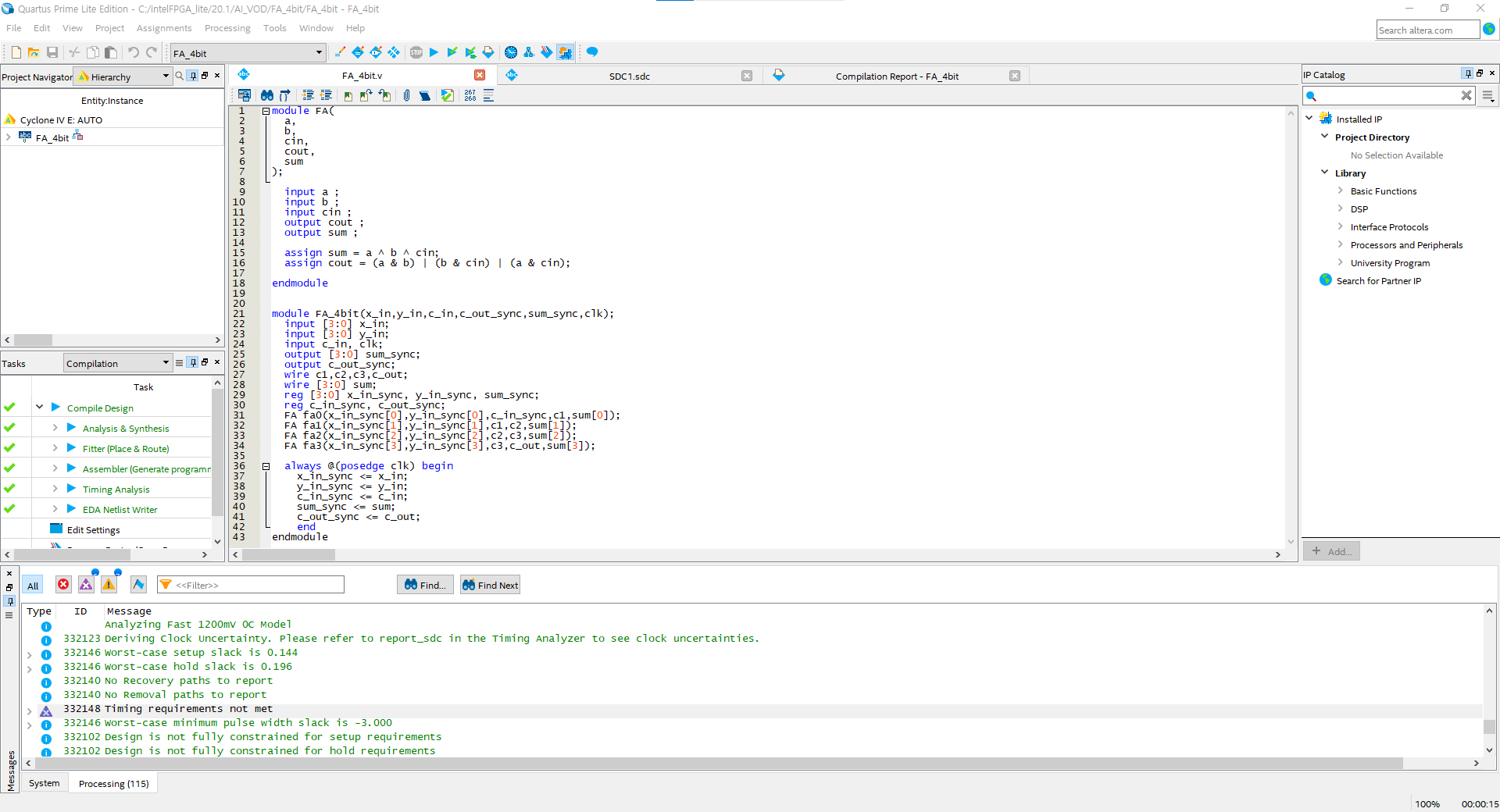Image resolution: width=1500 pixels, height=812 pixels.
Task: Click Edit Settings in Tasks list
Action: click(x=94, y=529)
